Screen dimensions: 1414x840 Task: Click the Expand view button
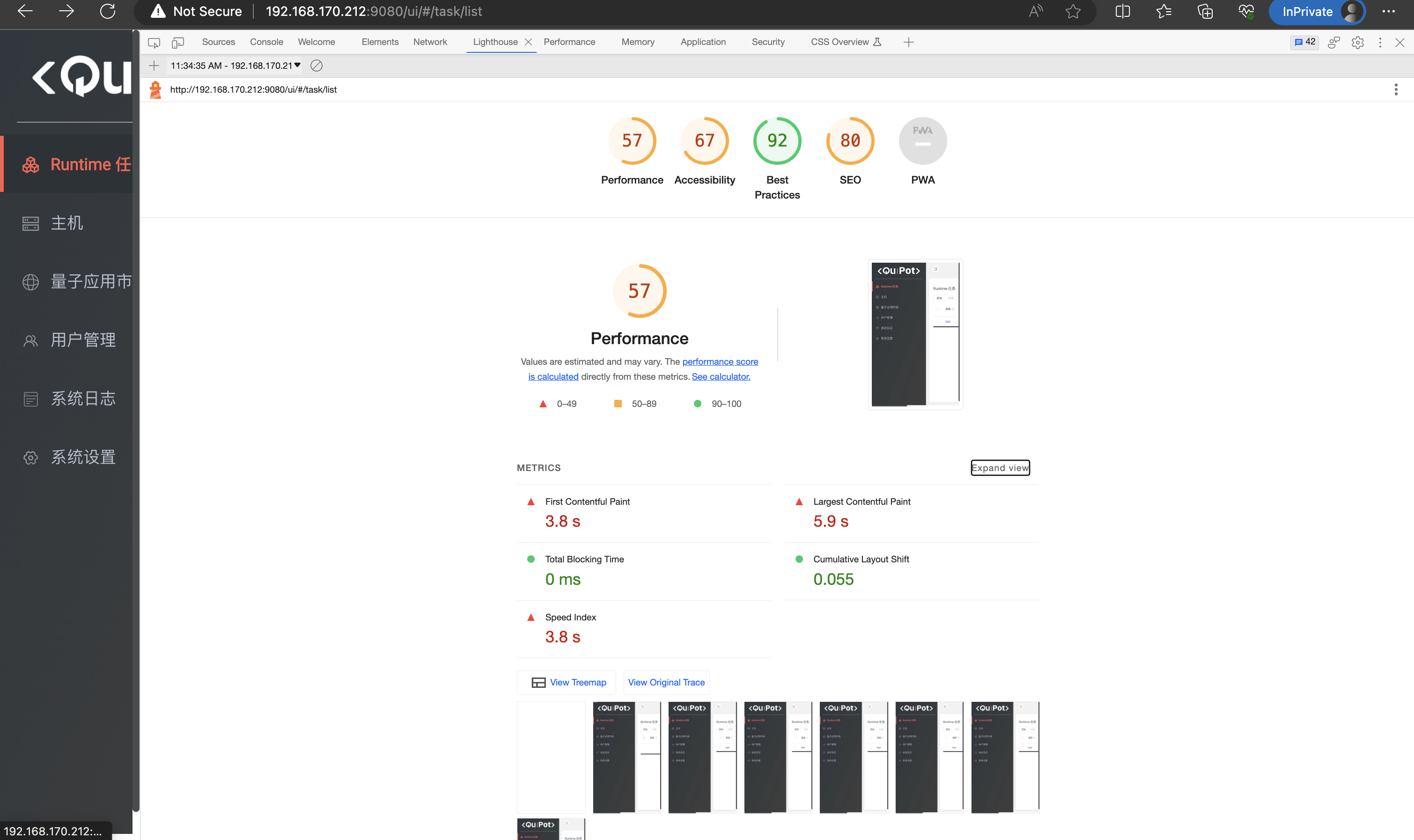pyautogui.click(x=1000, y=468)
